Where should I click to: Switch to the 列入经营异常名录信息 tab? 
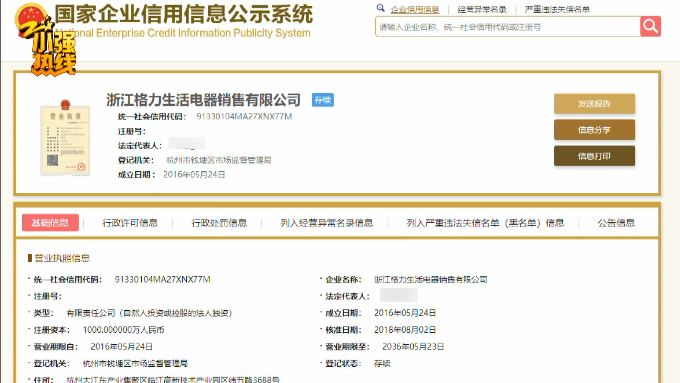click(x=327, y=223)
